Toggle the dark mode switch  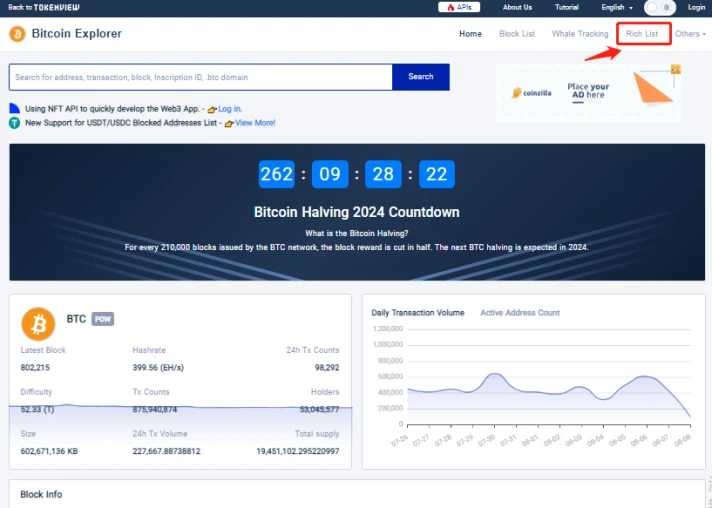(x=660, y=7)
